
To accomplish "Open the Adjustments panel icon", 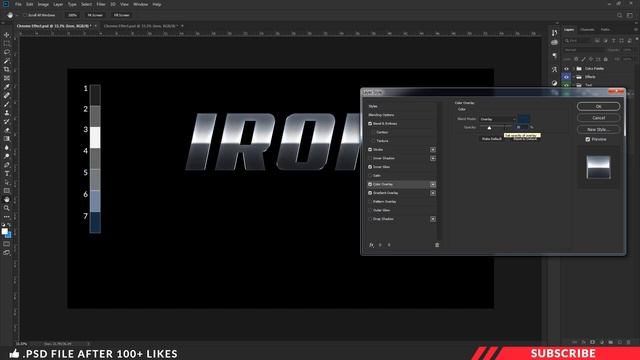I will (x=554, y=83).
